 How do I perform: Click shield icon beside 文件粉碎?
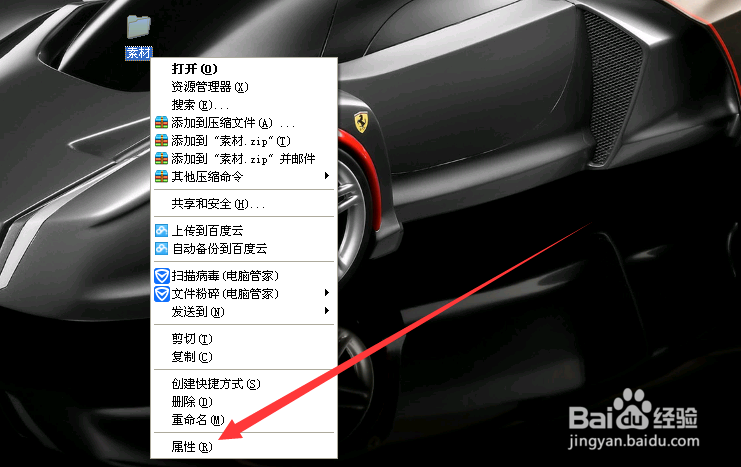[x=162, y=294]
